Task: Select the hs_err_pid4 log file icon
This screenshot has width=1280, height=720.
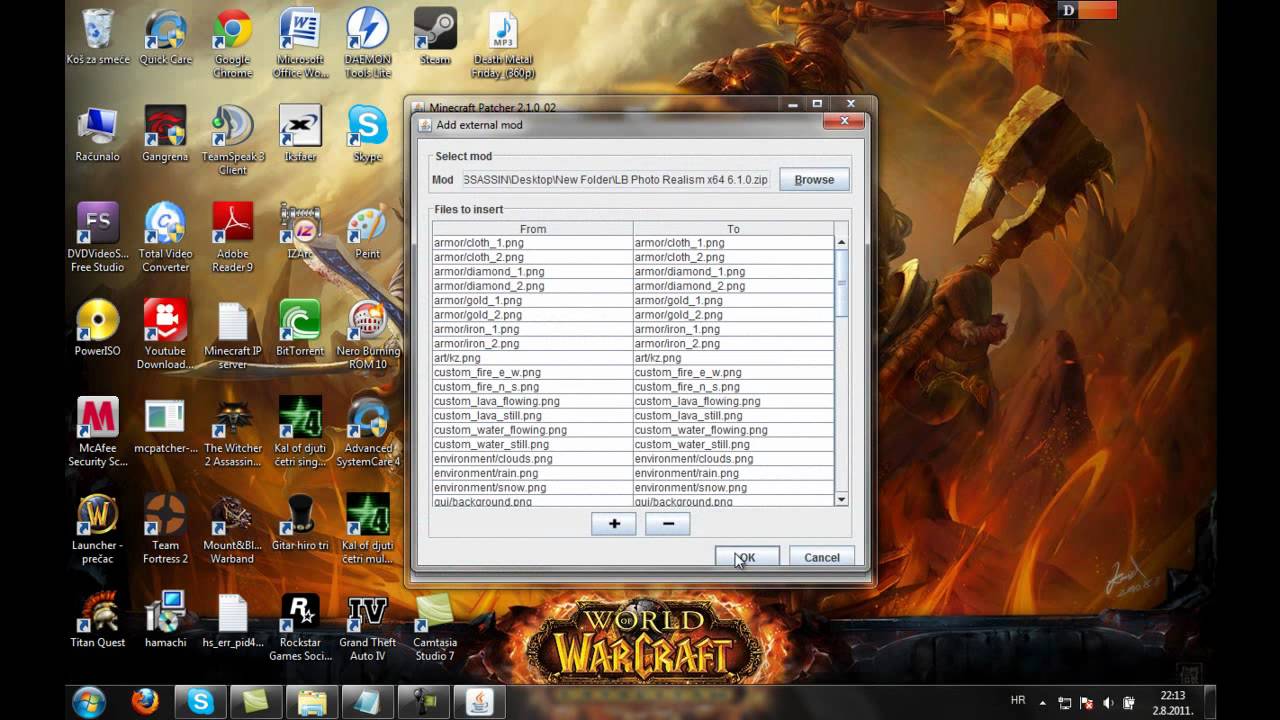Action: [232, 619]
